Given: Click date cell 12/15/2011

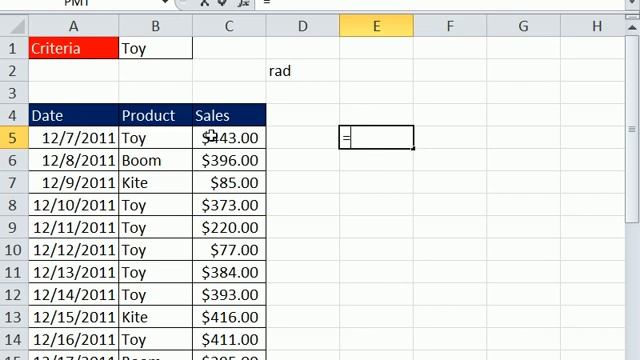Looking at the screenshot, I should click(73, 318).
